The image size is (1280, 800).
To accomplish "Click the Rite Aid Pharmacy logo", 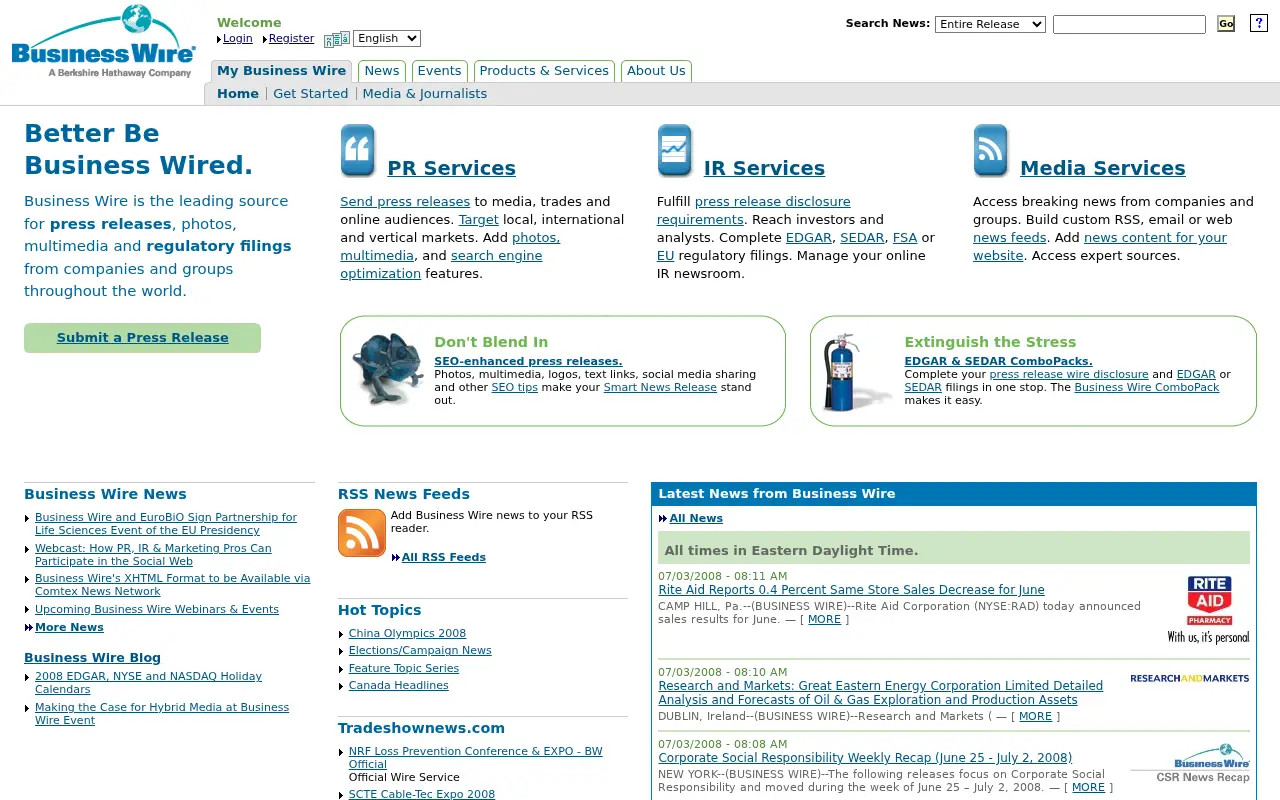I will (1209, 609).
